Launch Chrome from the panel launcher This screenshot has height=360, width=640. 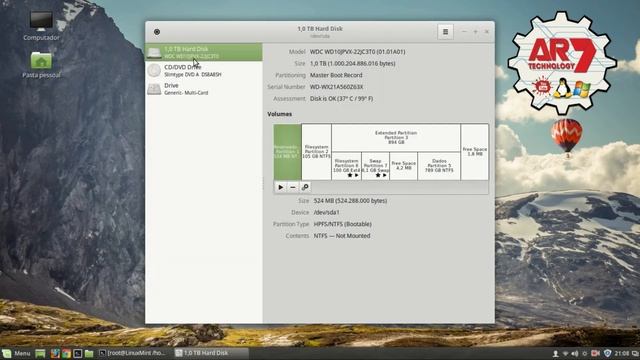(66, 353)
